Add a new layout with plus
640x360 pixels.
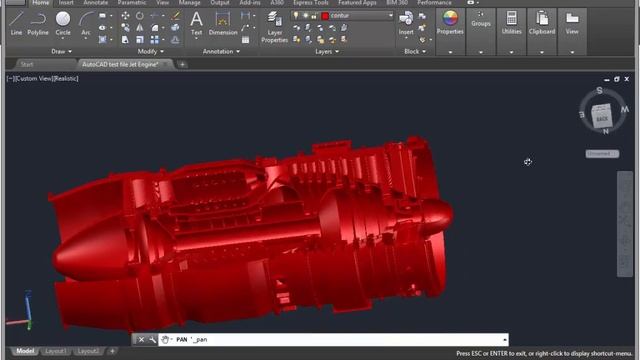click(112, 351)
